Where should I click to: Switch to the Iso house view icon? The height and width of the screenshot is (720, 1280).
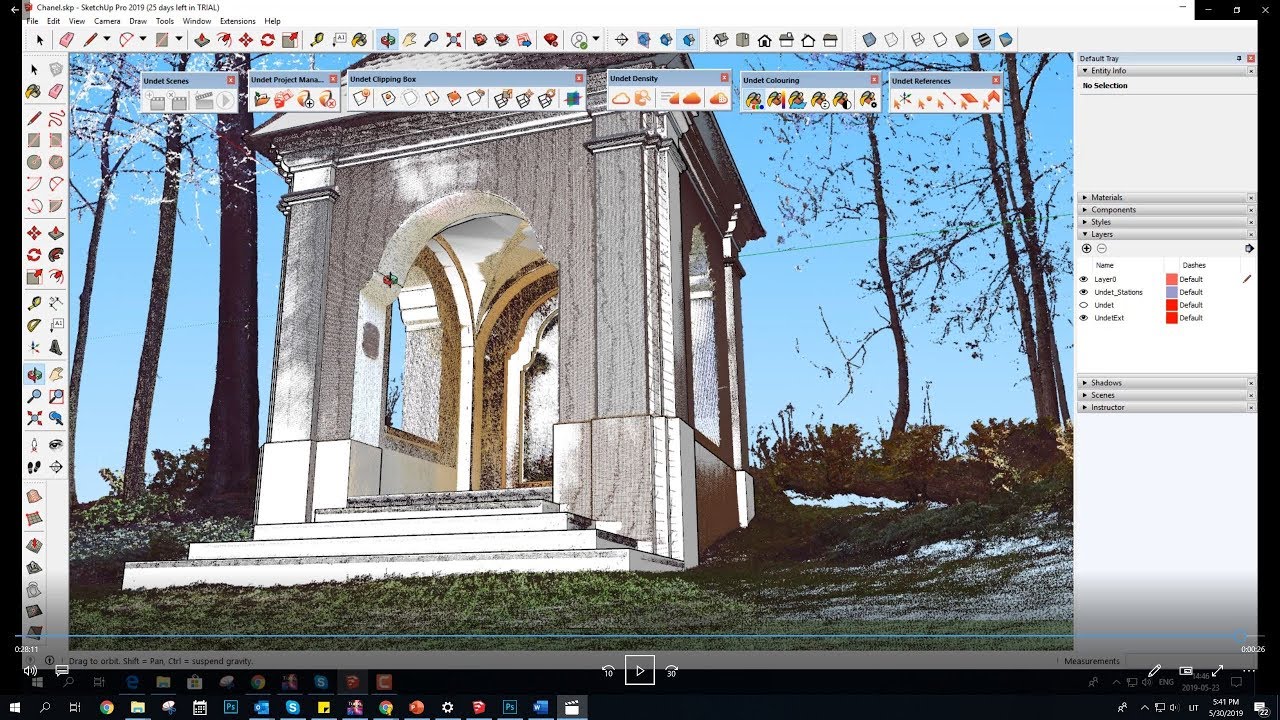[720, 40]
